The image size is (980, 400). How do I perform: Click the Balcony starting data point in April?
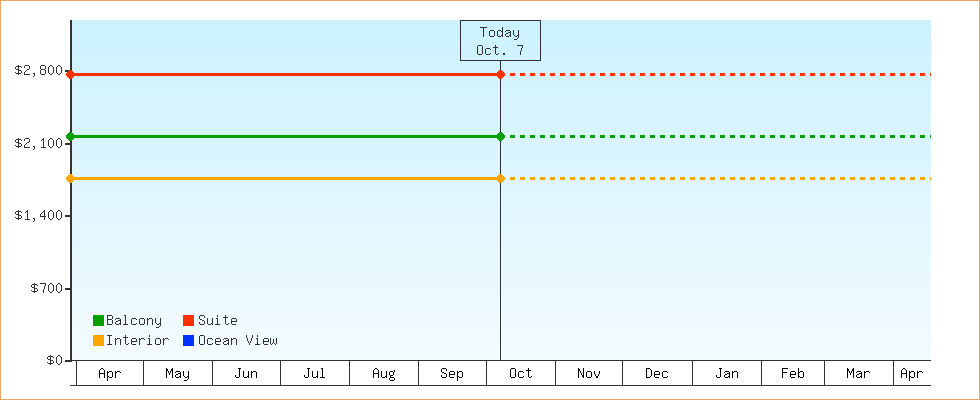70,136
